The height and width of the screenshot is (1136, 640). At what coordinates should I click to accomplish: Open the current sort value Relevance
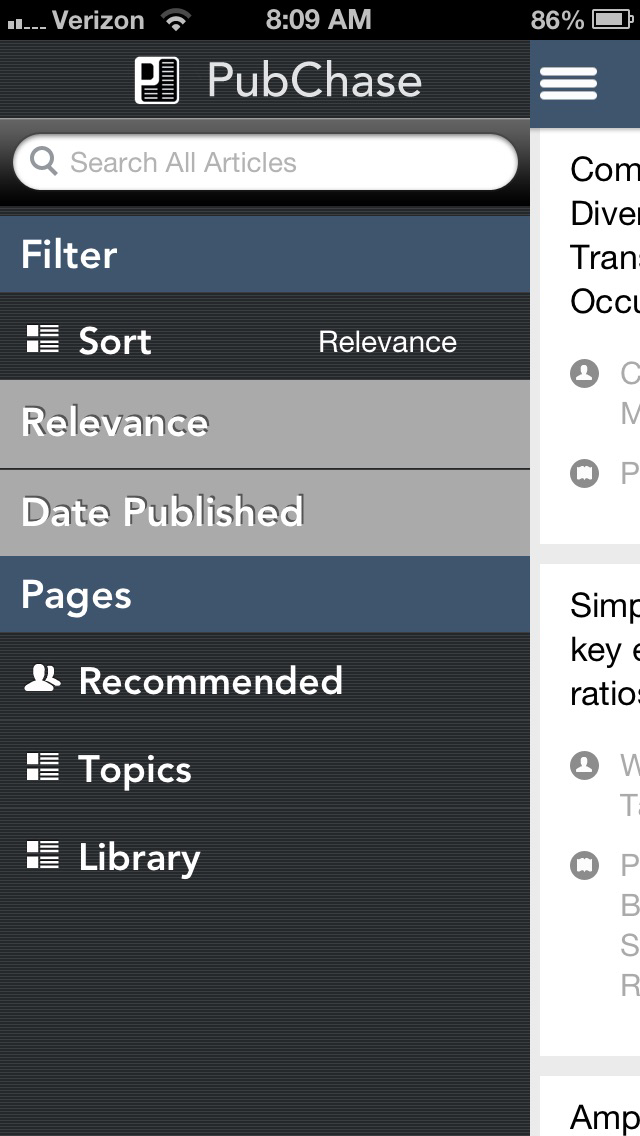pyautogui.click(x=388, y=342)
